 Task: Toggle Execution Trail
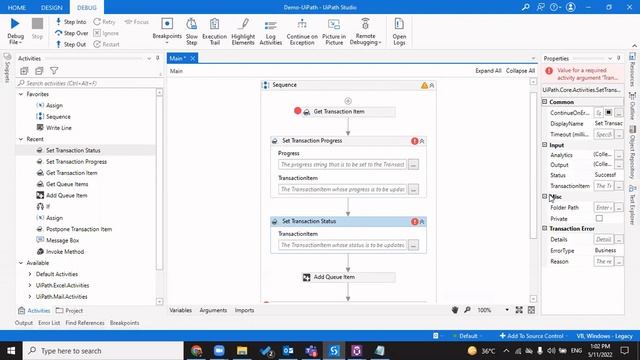pos(214,31)
